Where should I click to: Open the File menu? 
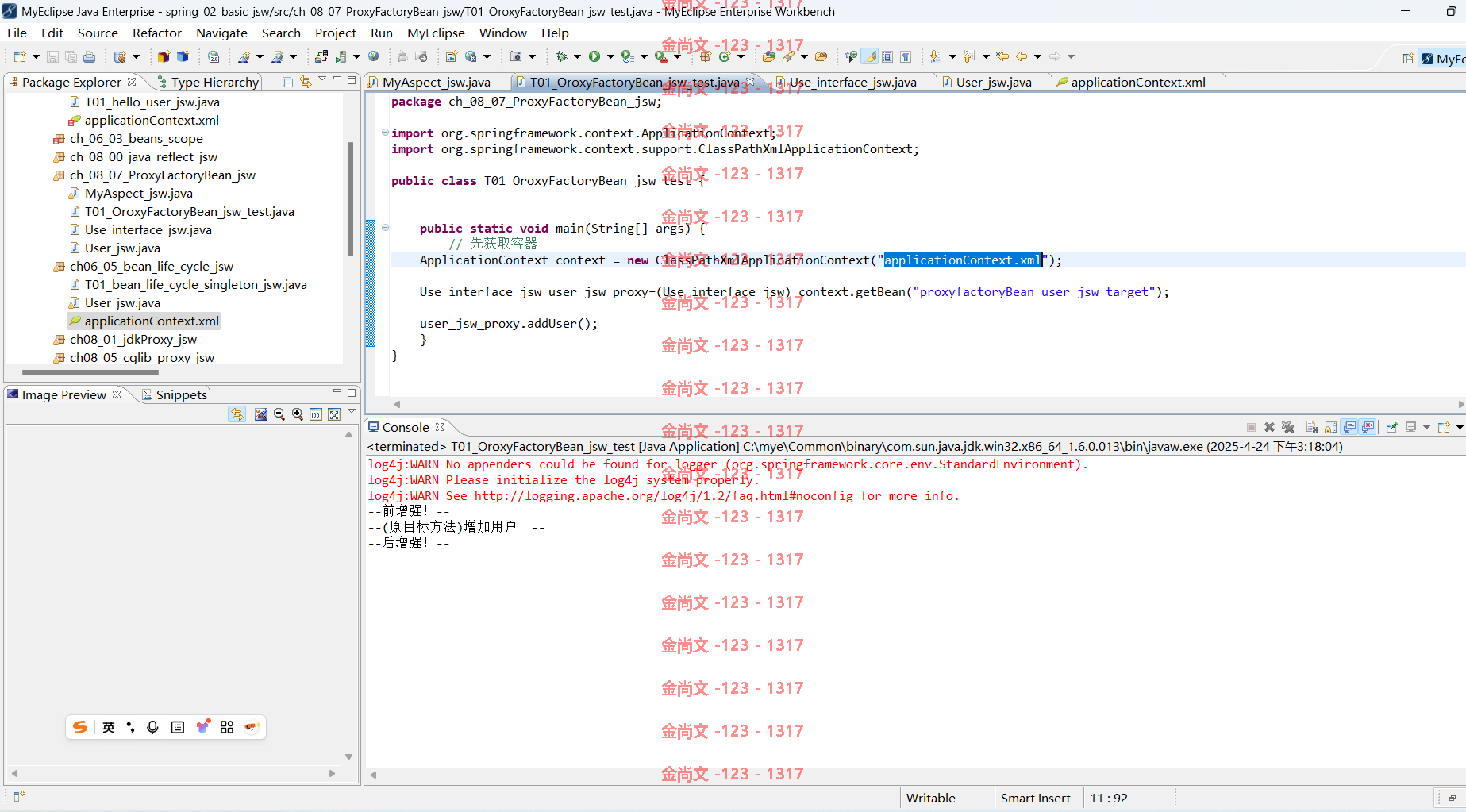[17, 33]
